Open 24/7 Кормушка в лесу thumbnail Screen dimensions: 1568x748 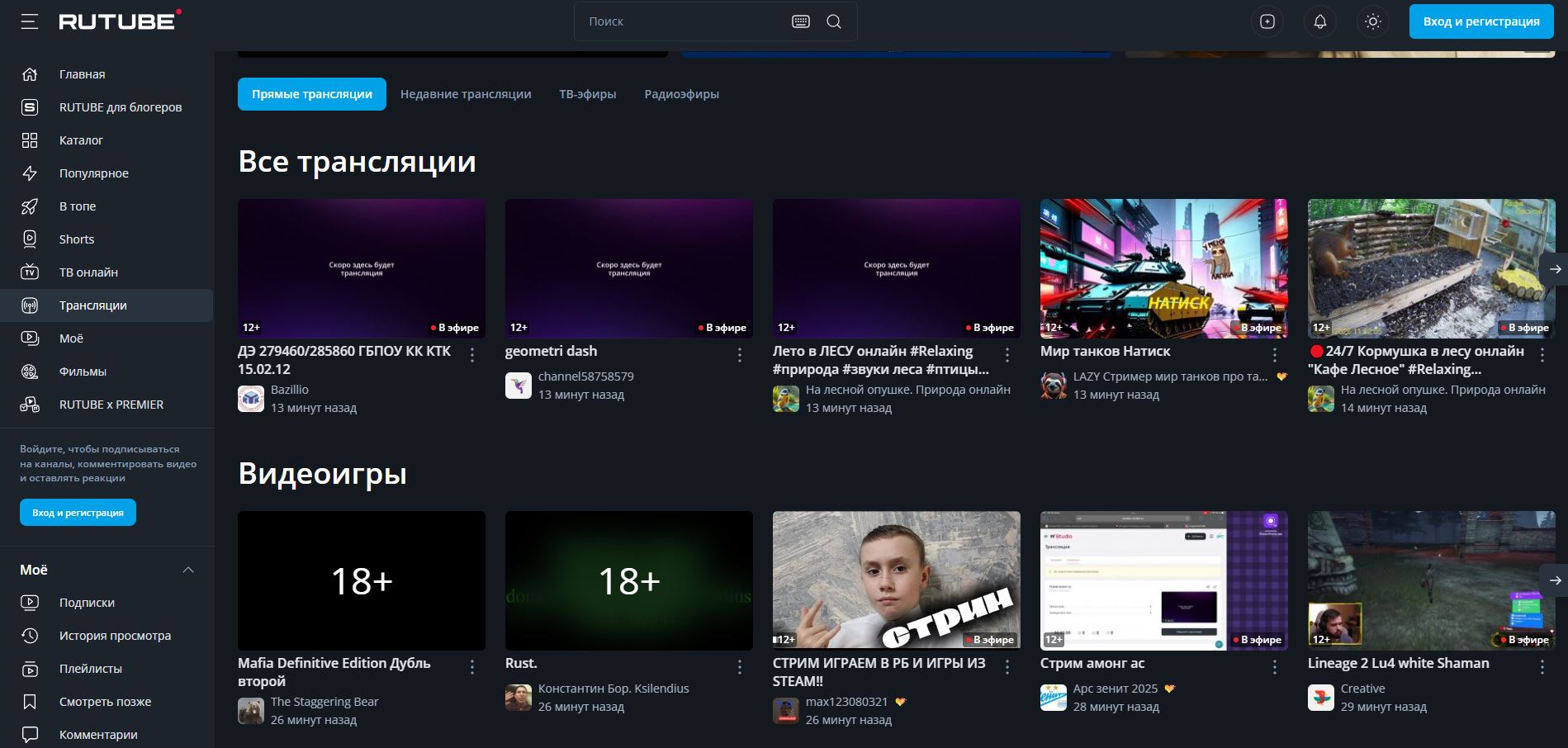(x=1432, y=268)
